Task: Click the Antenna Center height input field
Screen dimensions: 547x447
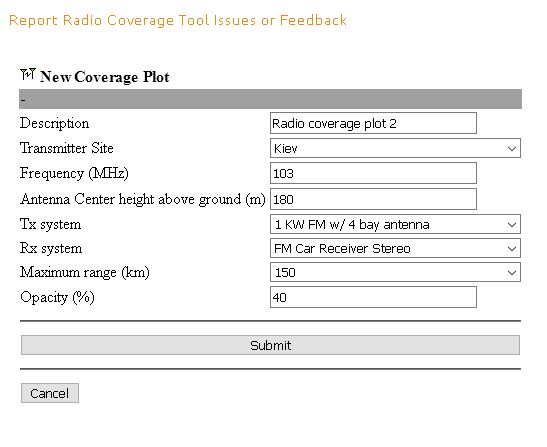Action: pyautogui.click(x=373, y=199)
